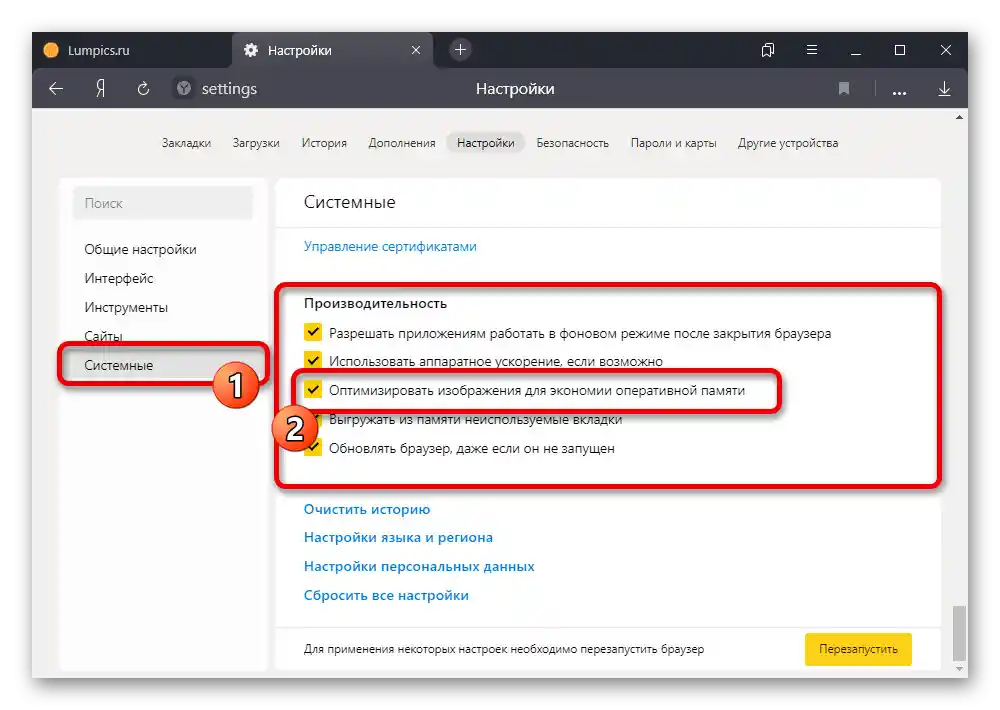The image size is (1000, 710).
Task: Open Пароли и карты section
Action: pyautogui.click(x=673, y=143)
